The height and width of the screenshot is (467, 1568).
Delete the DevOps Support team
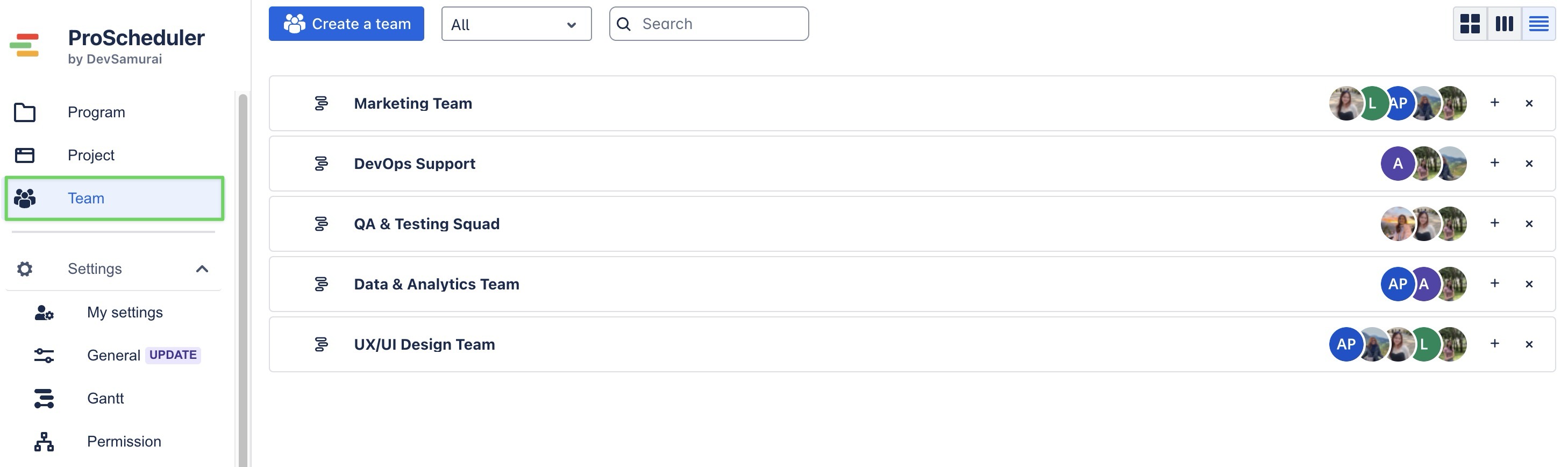[1529, 164]
